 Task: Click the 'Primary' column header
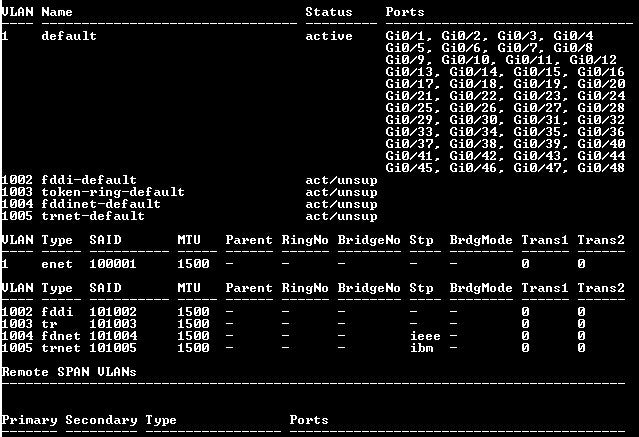pos(29,420)
